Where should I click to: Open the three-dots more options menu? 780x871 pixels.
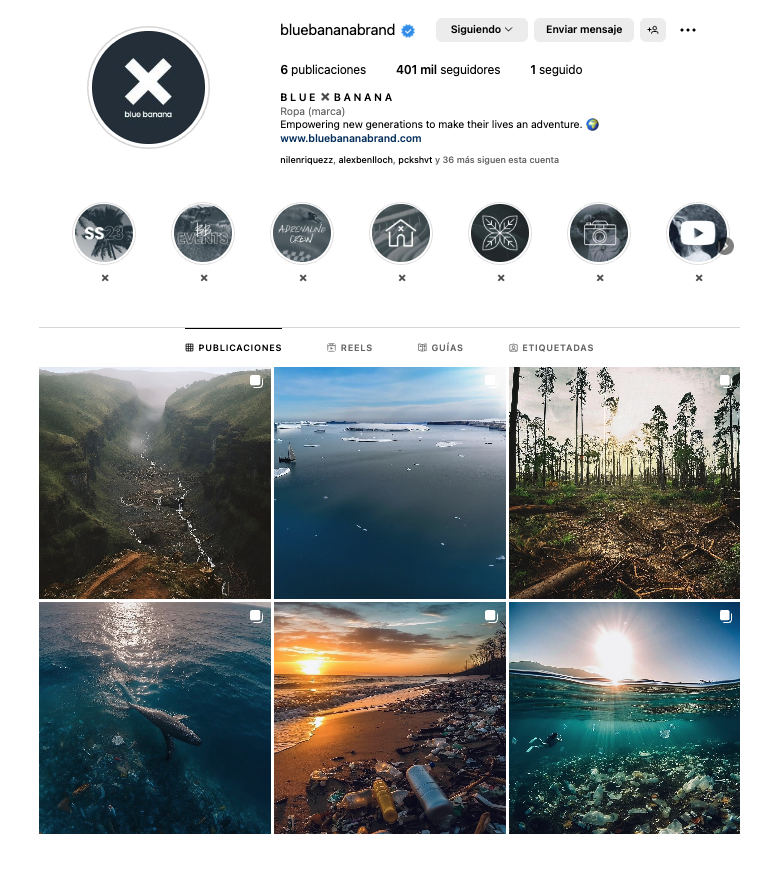pos(688,30)
